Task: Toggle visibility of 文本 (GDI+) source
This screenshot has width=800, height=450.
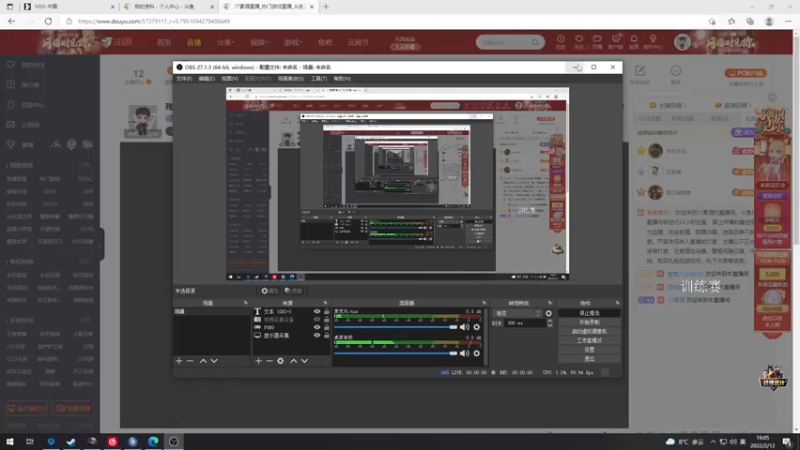Action: pyautogui.click(x=317, y=311)
